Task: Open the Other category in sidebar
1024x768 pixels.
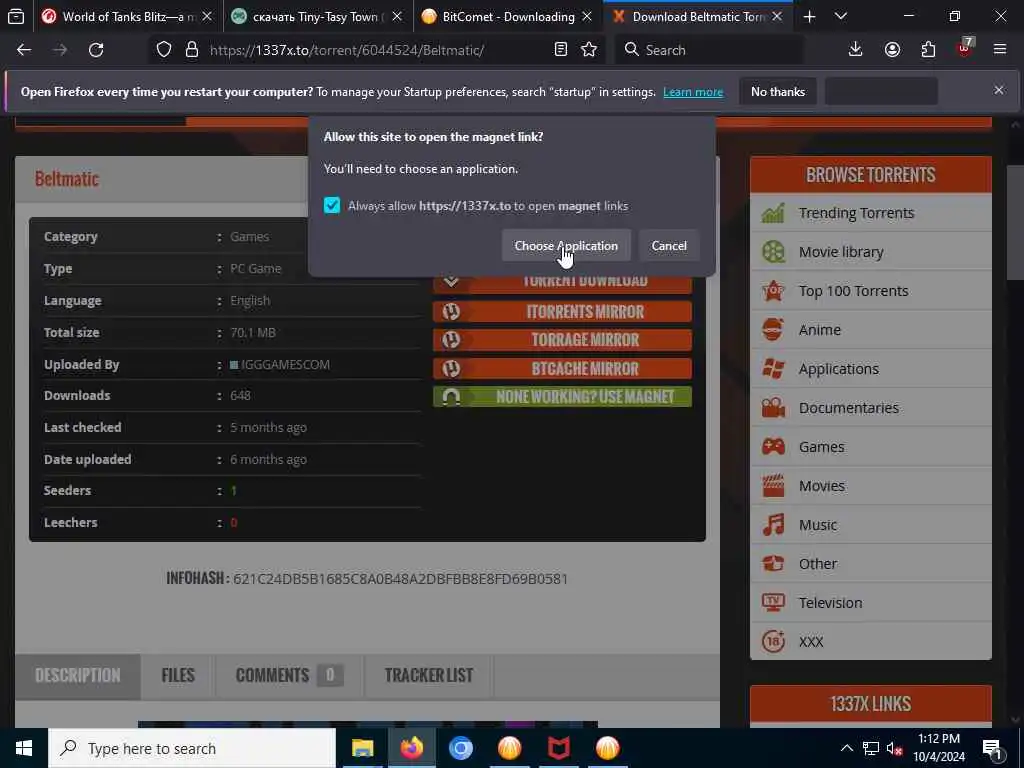Action: 871,564
